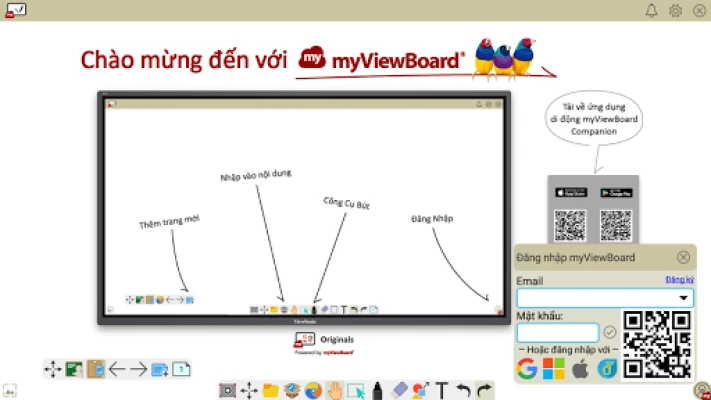This screenshot has height=400, width=711.
Task: Select the eraser tool
Action: tap(399, 390)
